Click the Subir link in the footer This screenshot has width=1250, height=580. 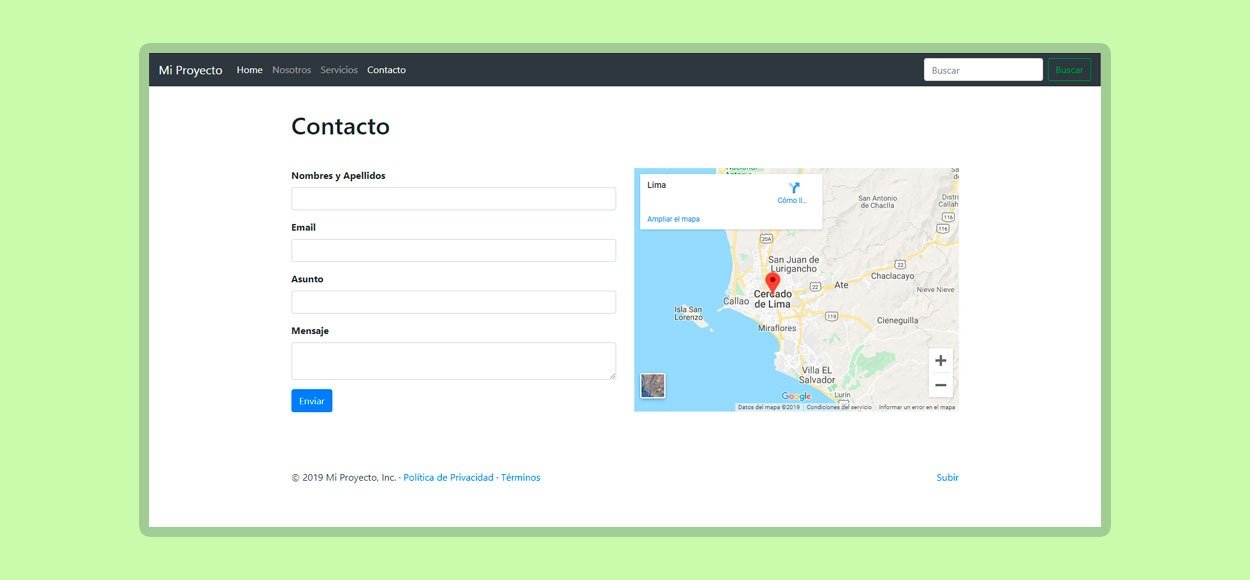coord(947,478)
